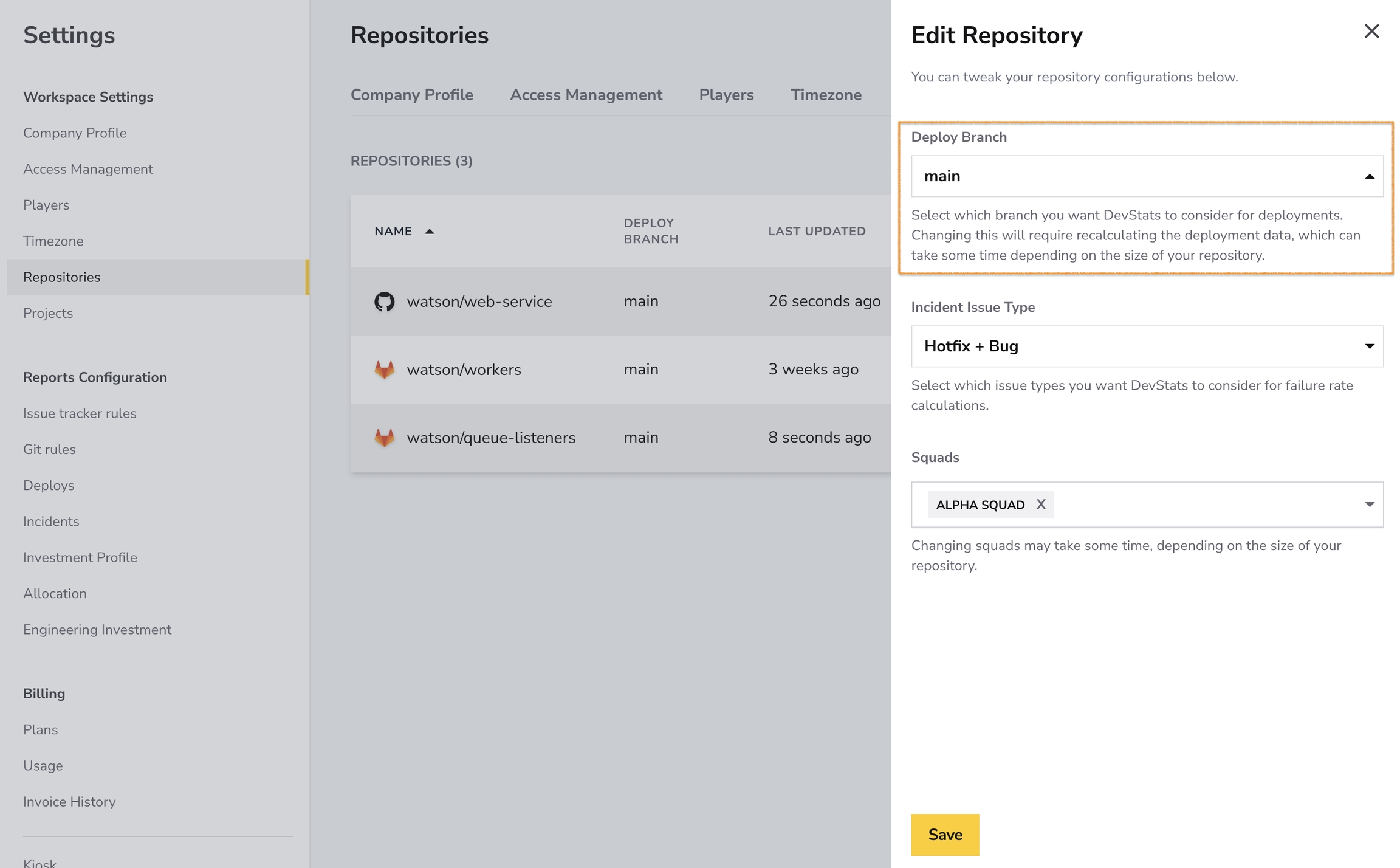View billing Usage page
Viewport: 1400px width, 868px height.
pyautogui.click(x=43, y=766)
